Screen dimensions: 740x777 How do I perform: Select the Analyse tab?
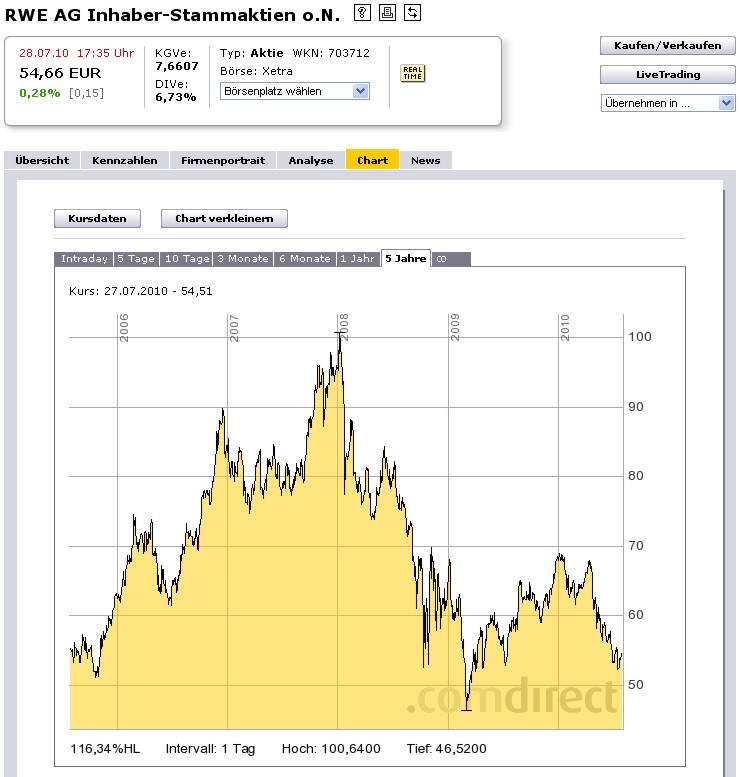pos(311,160)
